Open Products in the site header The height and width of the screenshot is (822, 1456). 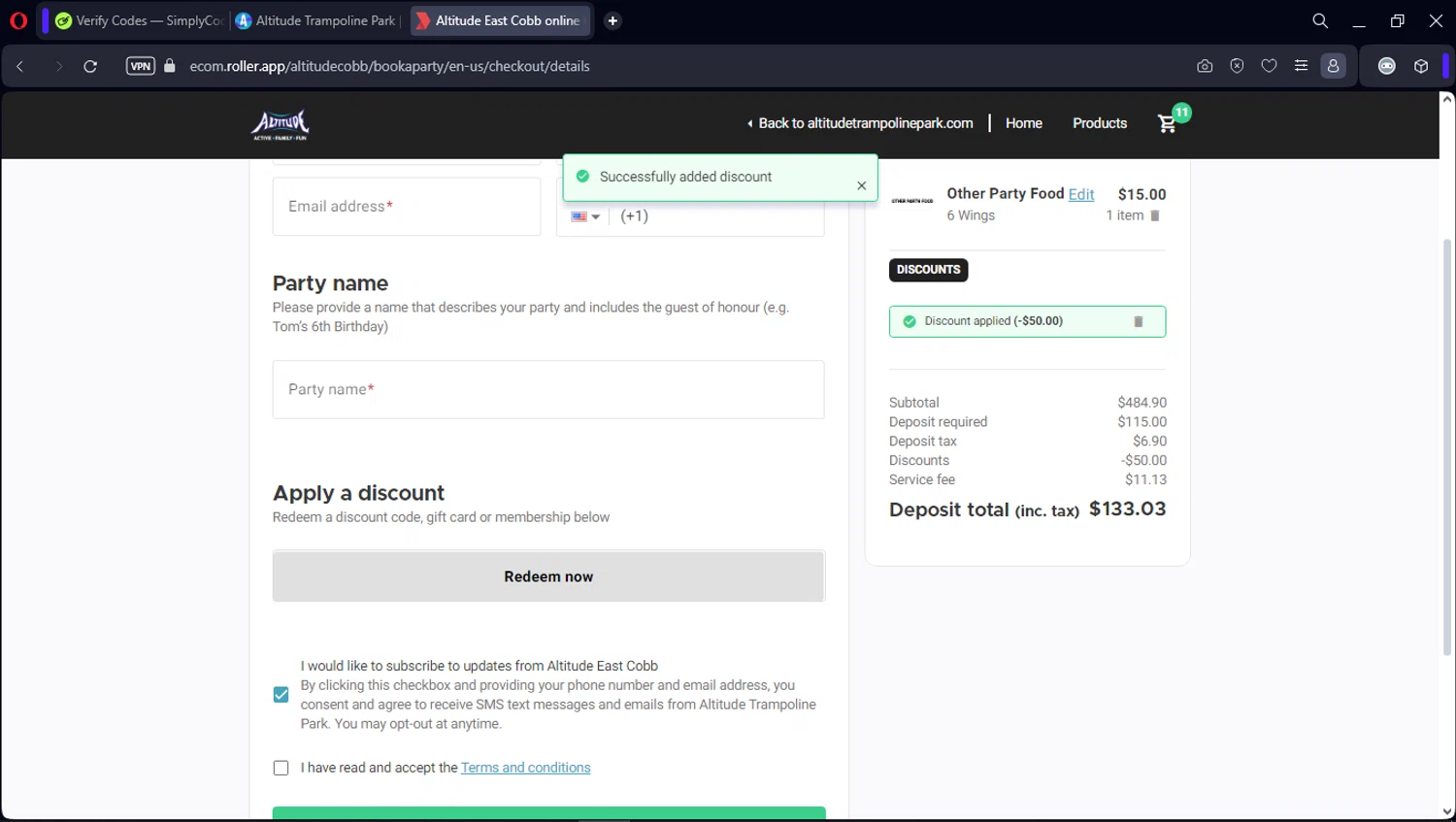coord(1100,123)
